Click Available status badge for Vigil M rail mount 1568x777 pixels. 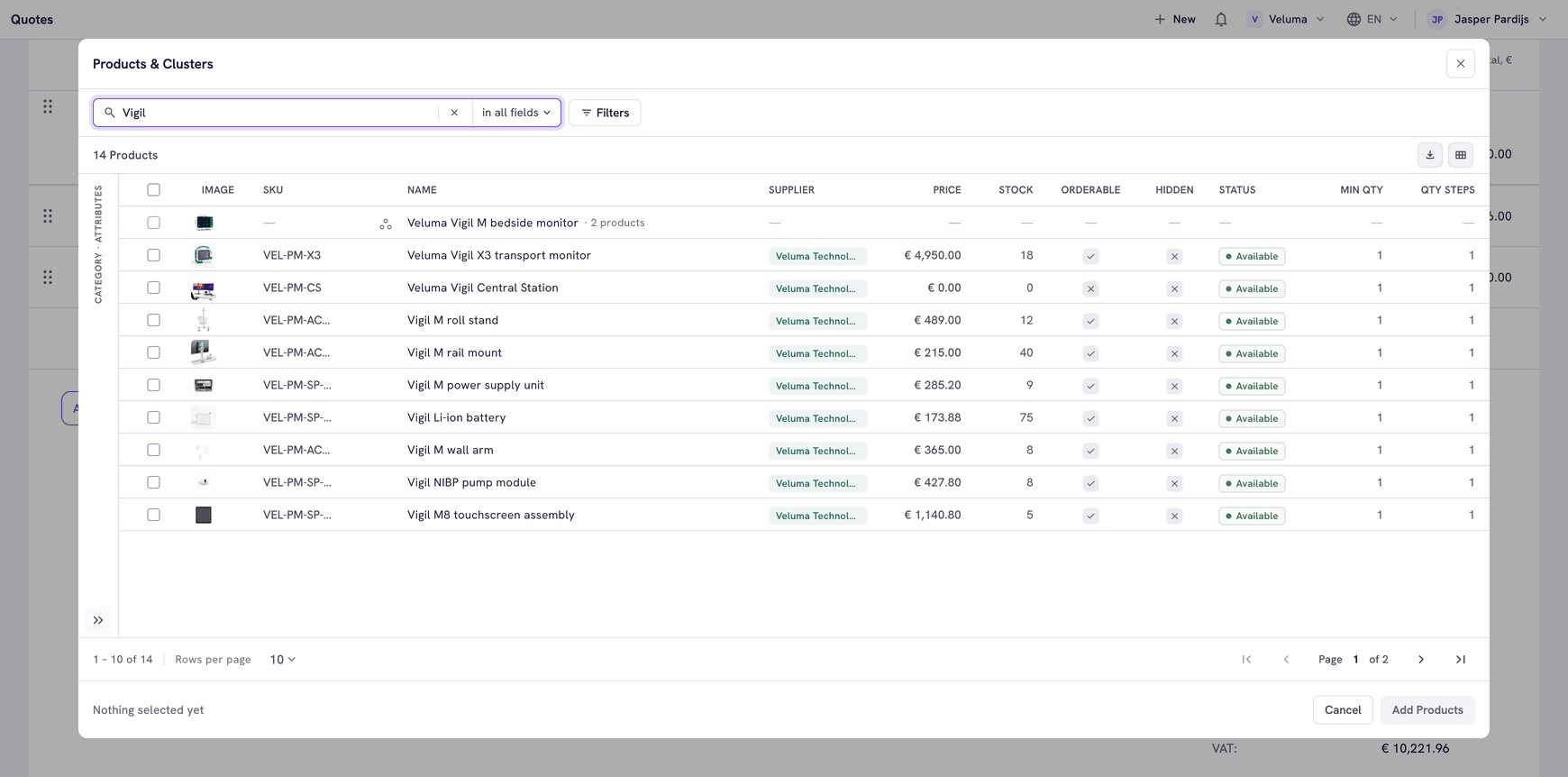click(1252, 353)
